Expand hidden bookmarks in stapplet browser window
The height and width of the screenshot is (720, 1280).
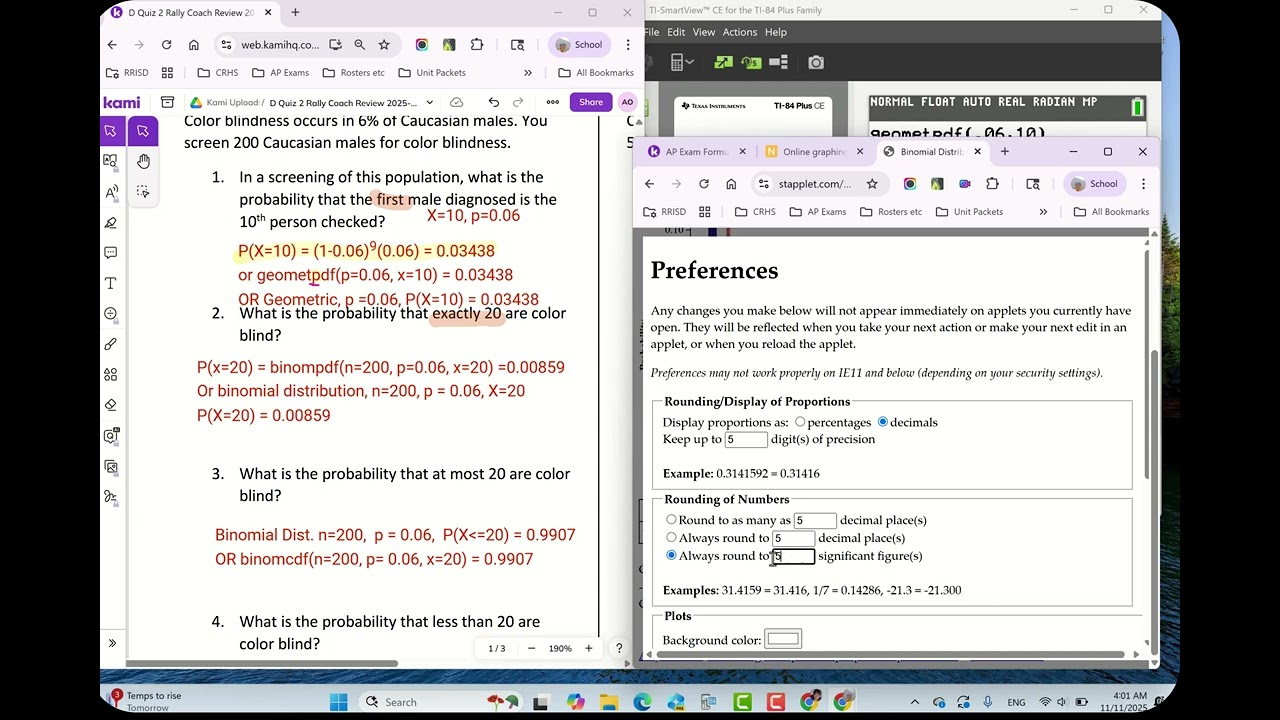1043,212
